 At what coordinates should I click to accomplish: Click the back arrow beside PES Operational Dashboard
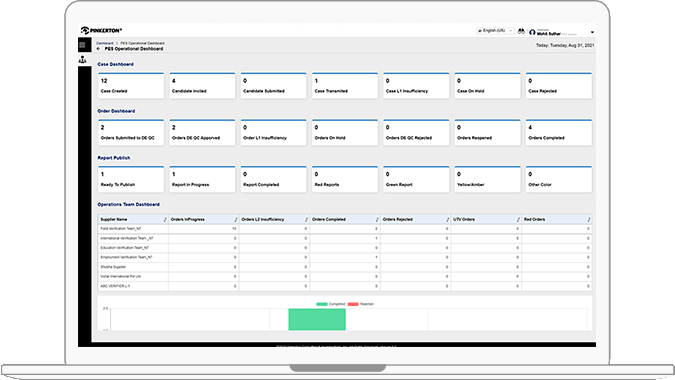(x=99, y=49)
